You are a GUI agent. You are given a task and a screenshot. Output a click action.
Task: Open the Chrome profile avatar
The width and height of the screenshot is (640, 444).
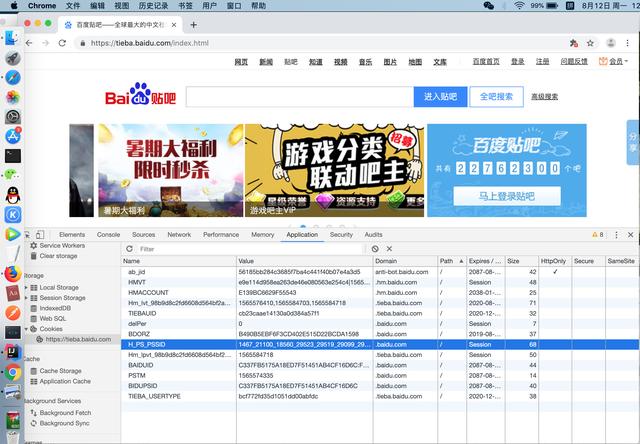(611, 43)
